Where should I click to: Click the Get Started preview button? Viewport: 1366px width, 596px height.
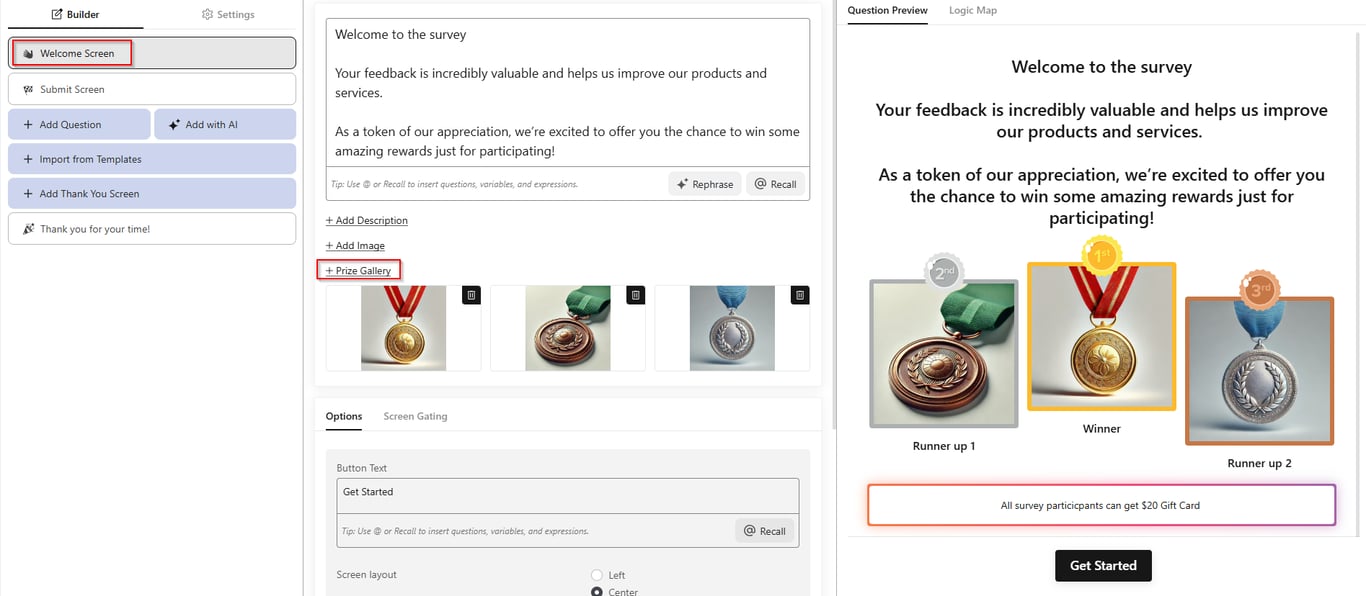[x=1103, y=565]
